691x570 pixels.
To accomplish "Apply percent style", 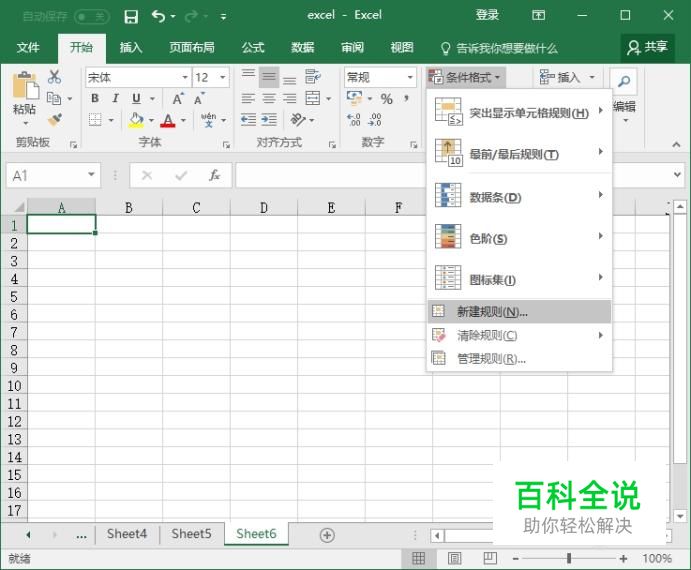I will point(386,99).
